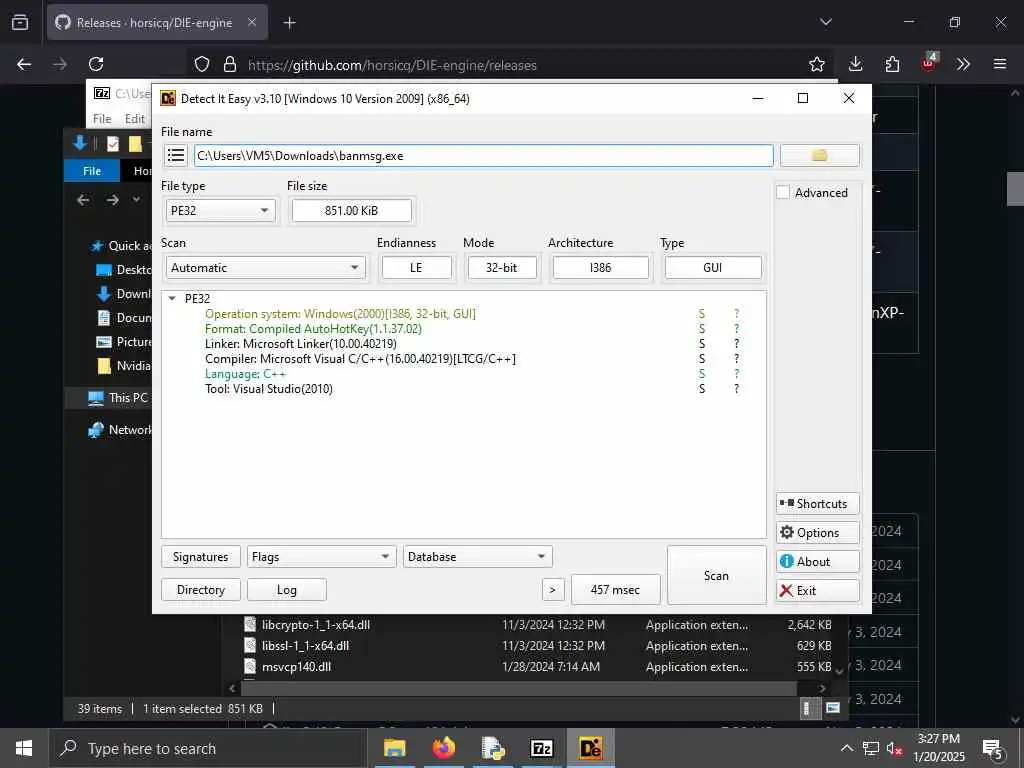Image resolution: width=1024 pixels, height=768 pixels.
Task: Collapse the PE32 tree node
Action: tap(172, 298)
